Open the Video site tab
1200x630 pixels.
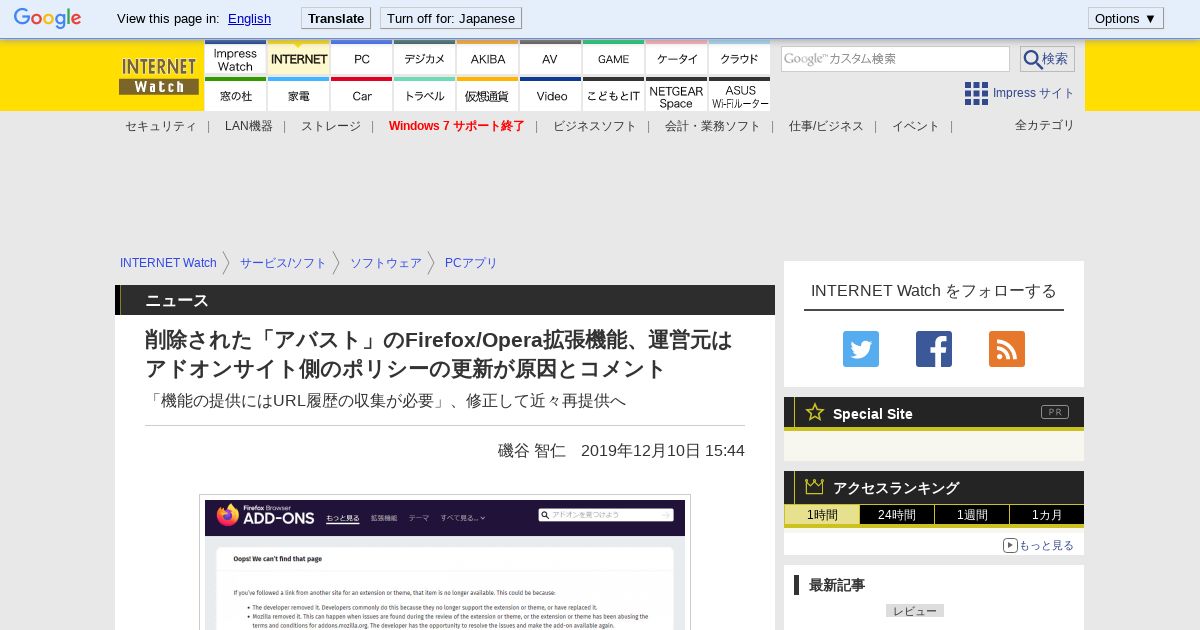coord(550,95)
